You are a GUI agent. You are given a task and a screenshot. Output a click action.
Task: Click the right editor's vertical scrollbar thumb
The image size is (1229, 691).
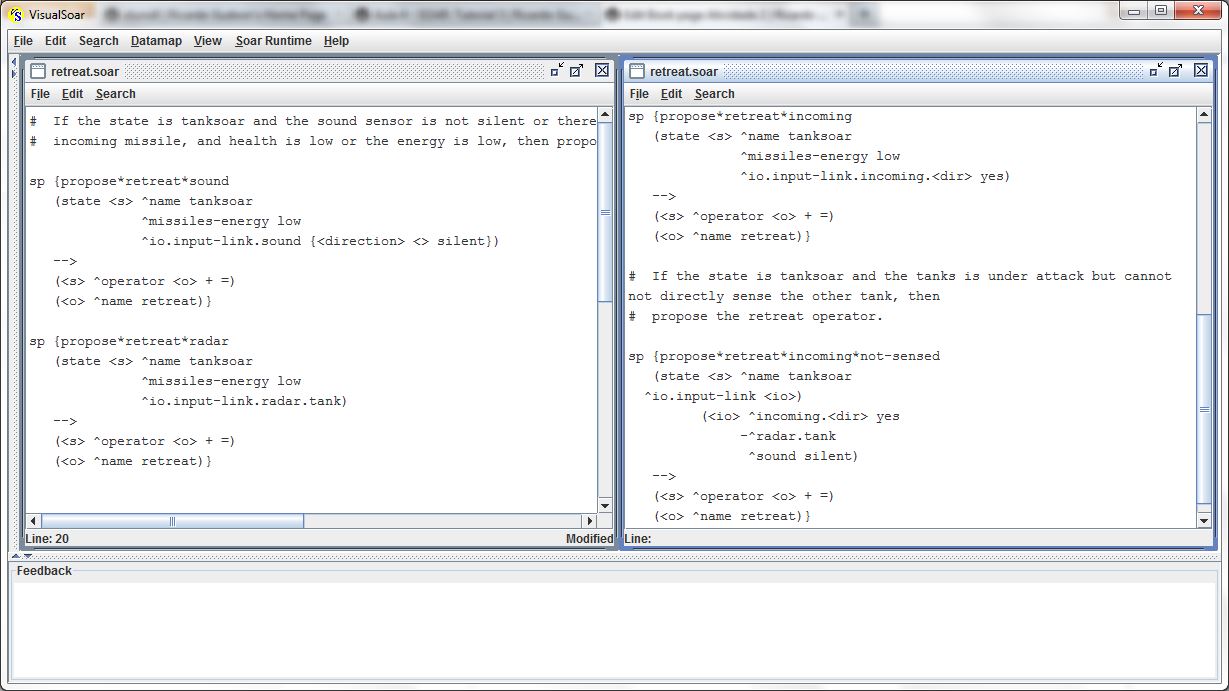tap(1204, 410)
